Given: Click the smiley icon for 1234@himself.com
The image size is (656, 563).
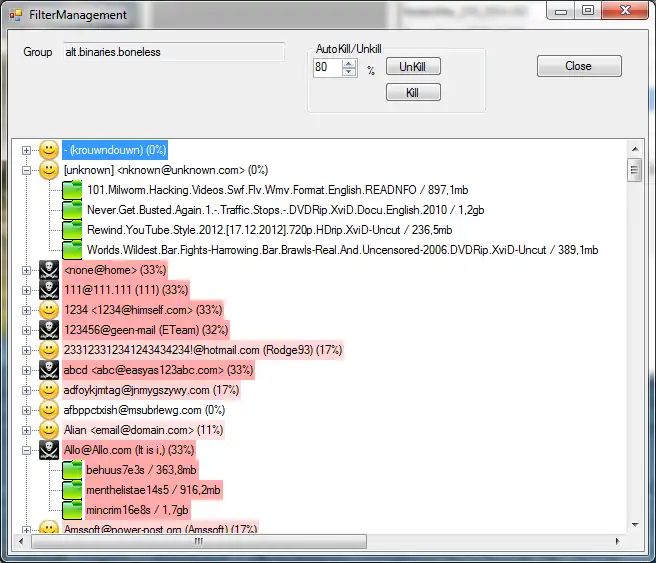Looking at the screenshot, I should [x=49, y=310].
